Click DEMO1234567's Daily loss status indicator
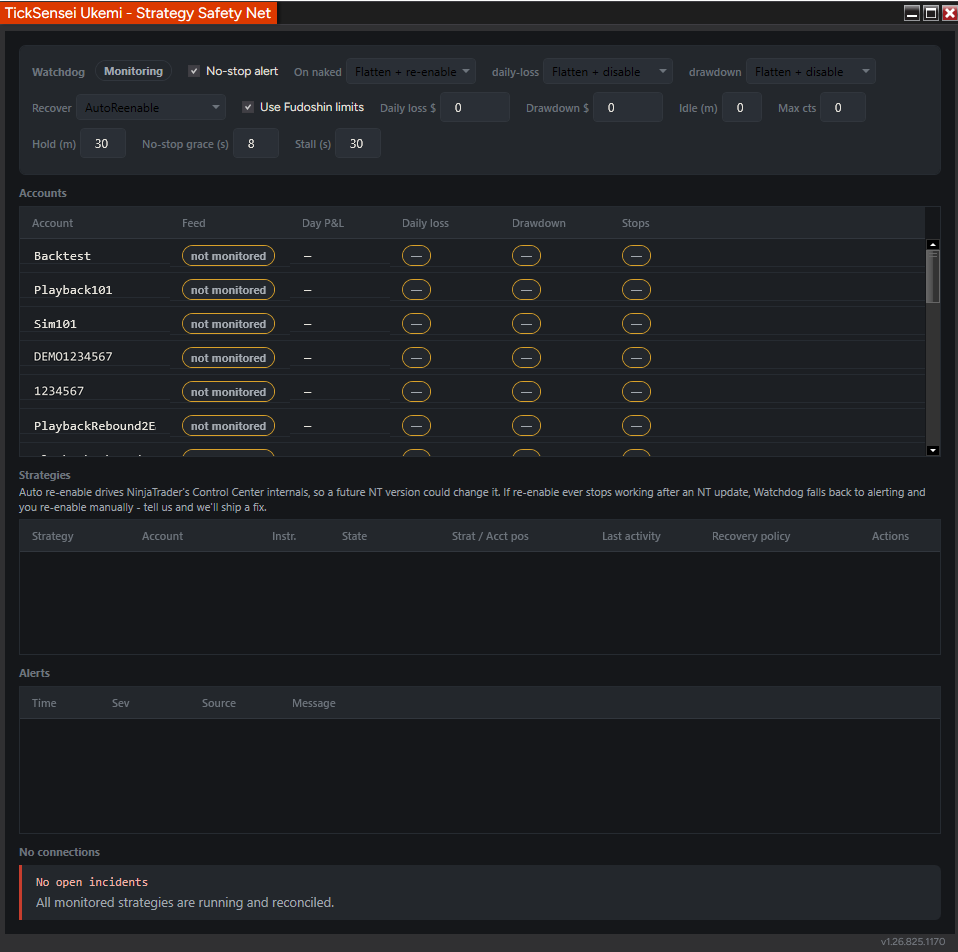Viewport: 958px width, 952px height. [x=416, y=357]
